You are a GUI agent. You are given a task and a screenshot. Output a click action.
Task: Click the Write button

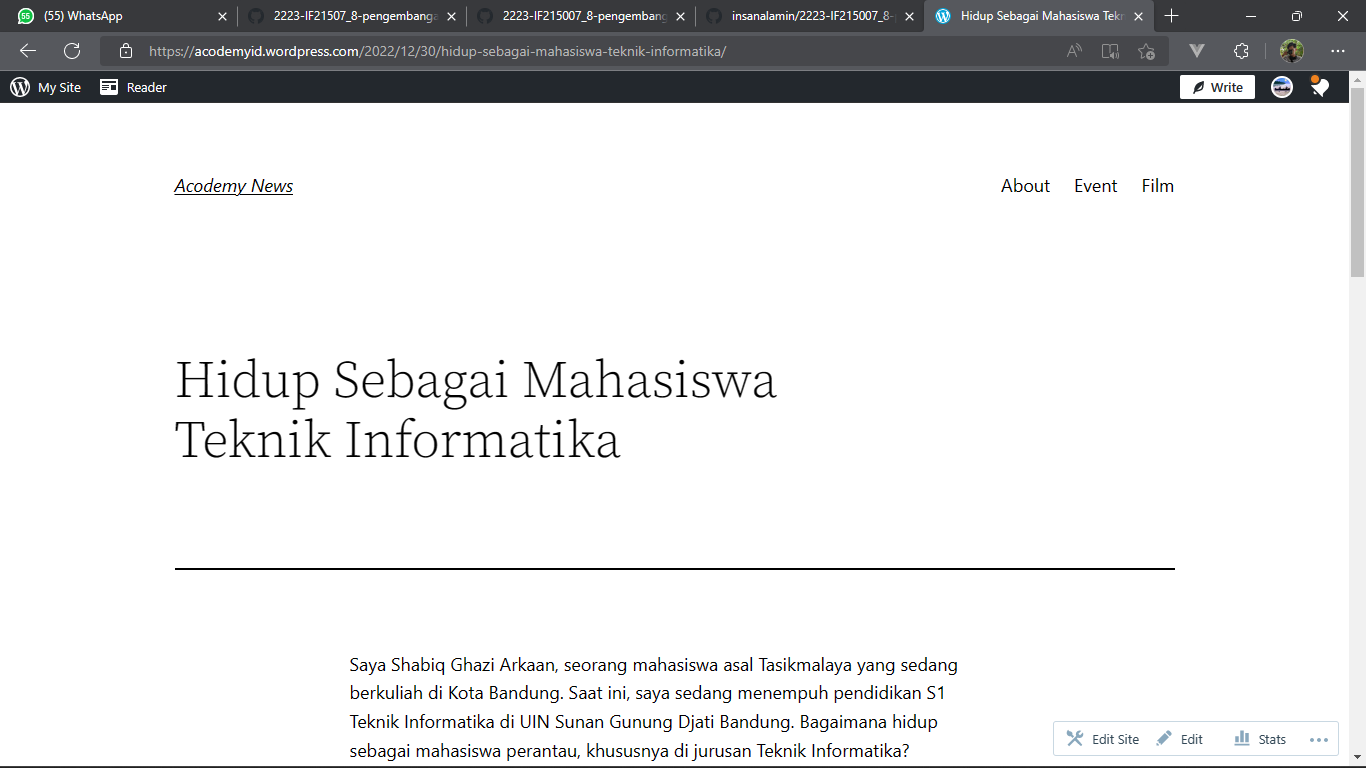(1216, 87)
